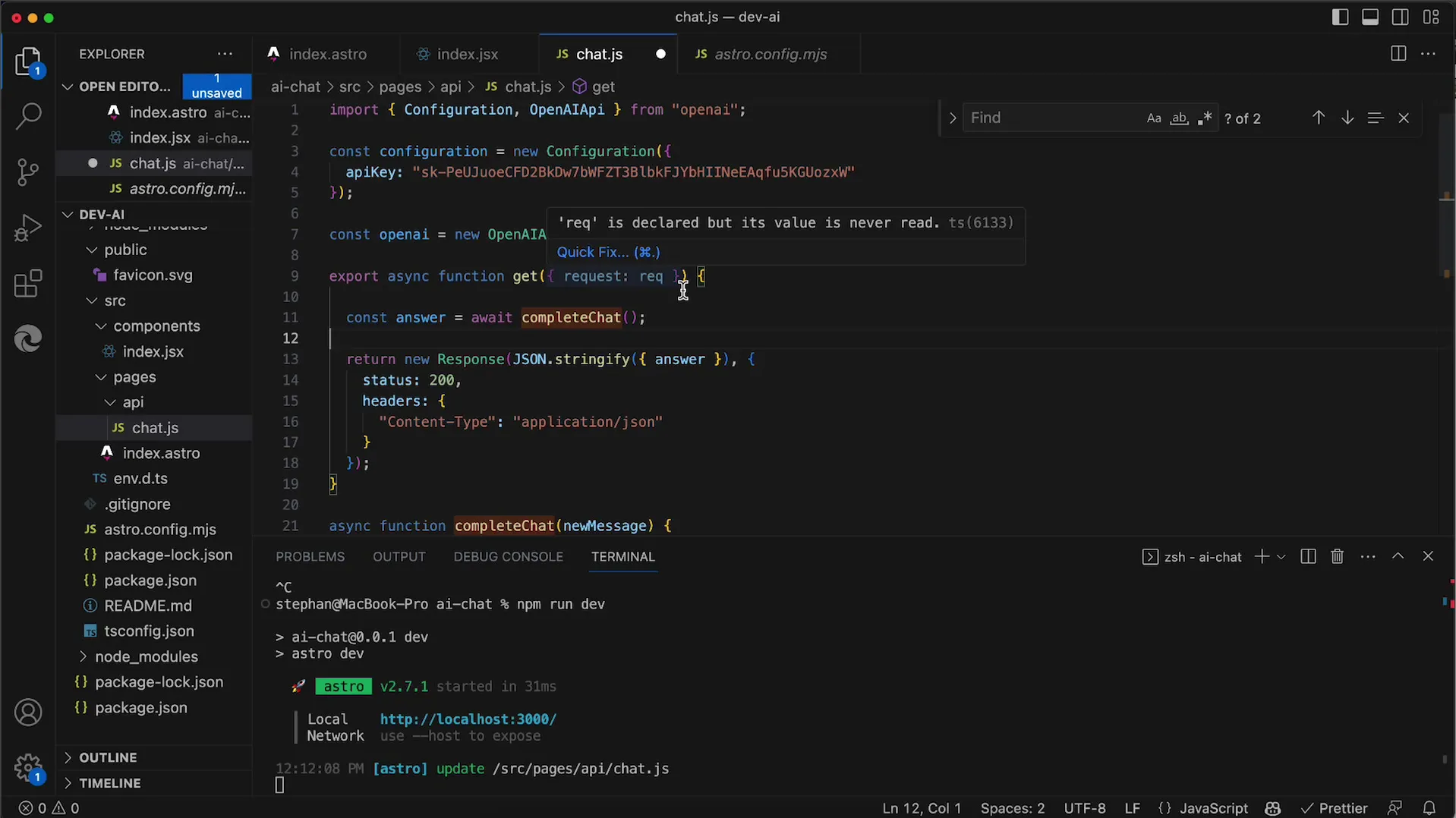The image size is (1456, 818).
Task: Open Explorer Views and More Actions ellipsis
Action: (225, 54)
